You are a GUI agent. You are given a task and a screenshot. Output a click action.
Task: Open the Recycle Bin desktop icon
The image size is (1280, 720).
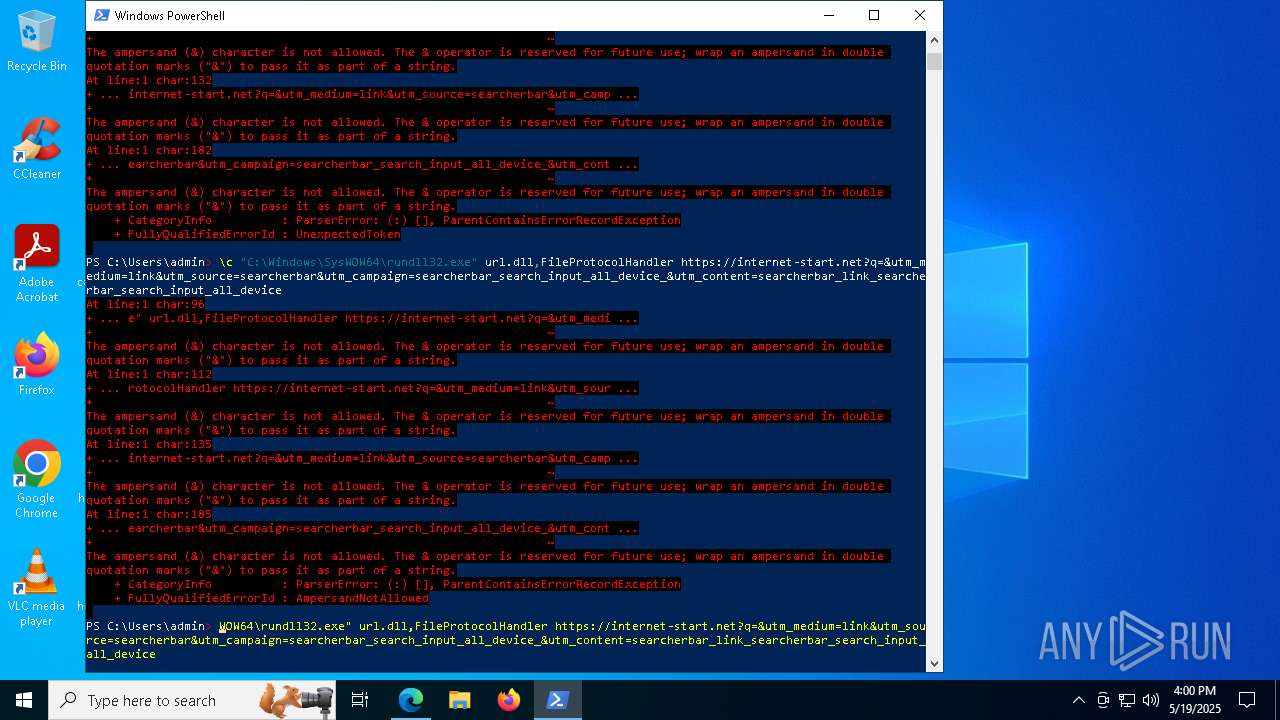[x=37, y=42]
